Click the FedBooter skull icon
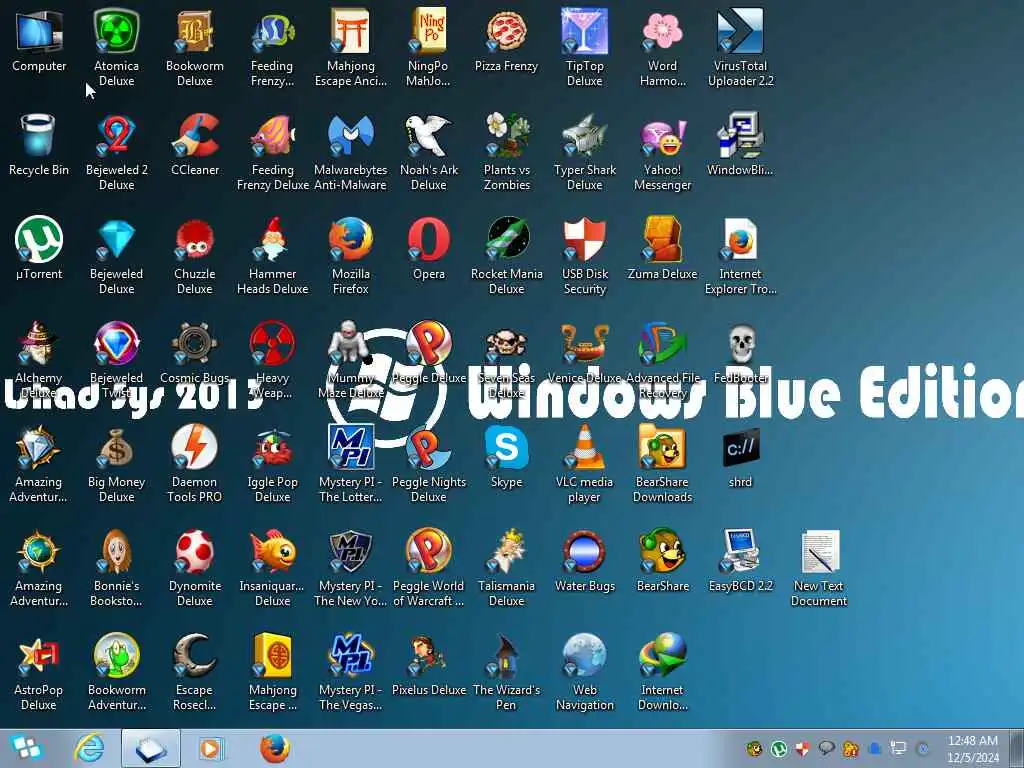 click(741, 352)
